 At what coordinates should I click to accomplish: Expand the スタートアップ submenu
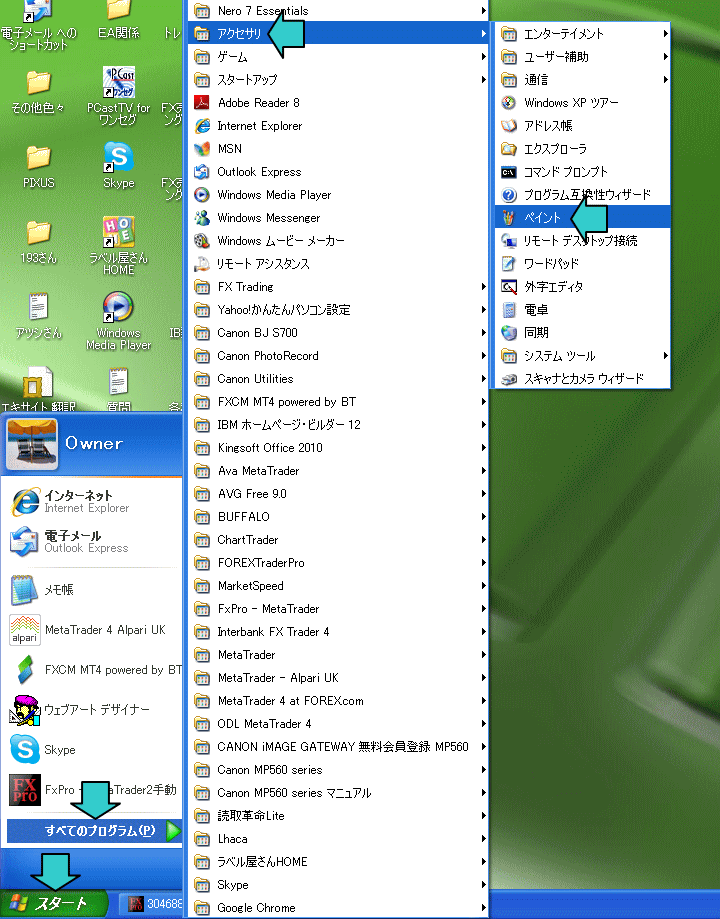pos(338,79)
